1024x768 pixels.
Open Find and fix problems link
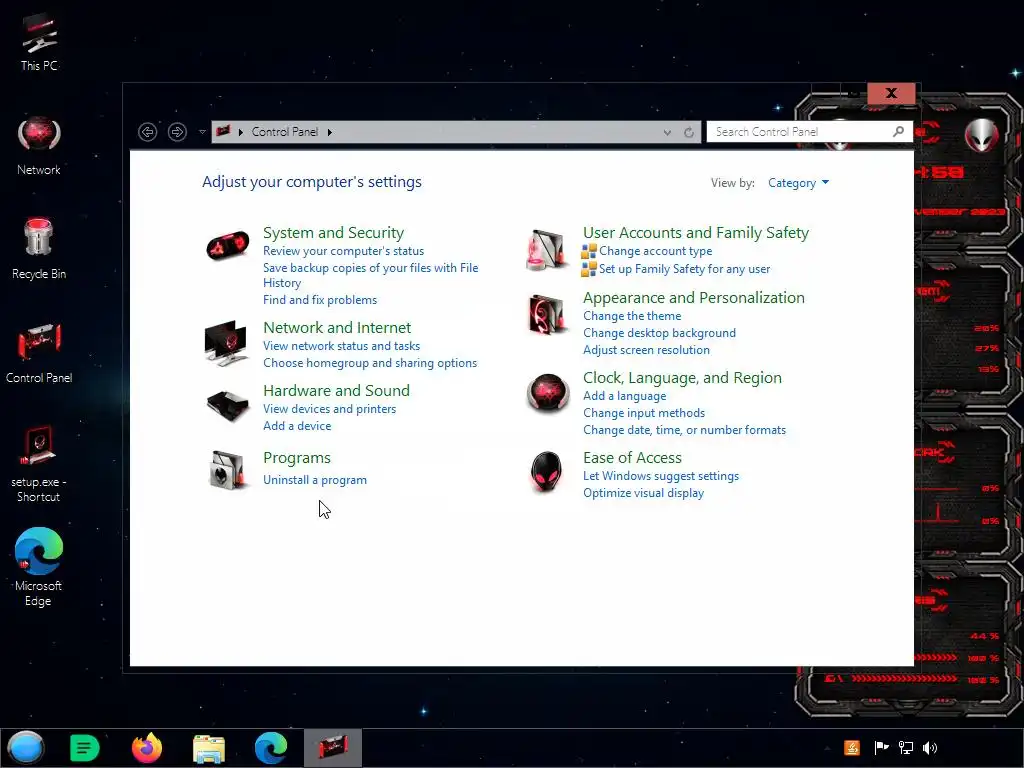pos(320,300)
